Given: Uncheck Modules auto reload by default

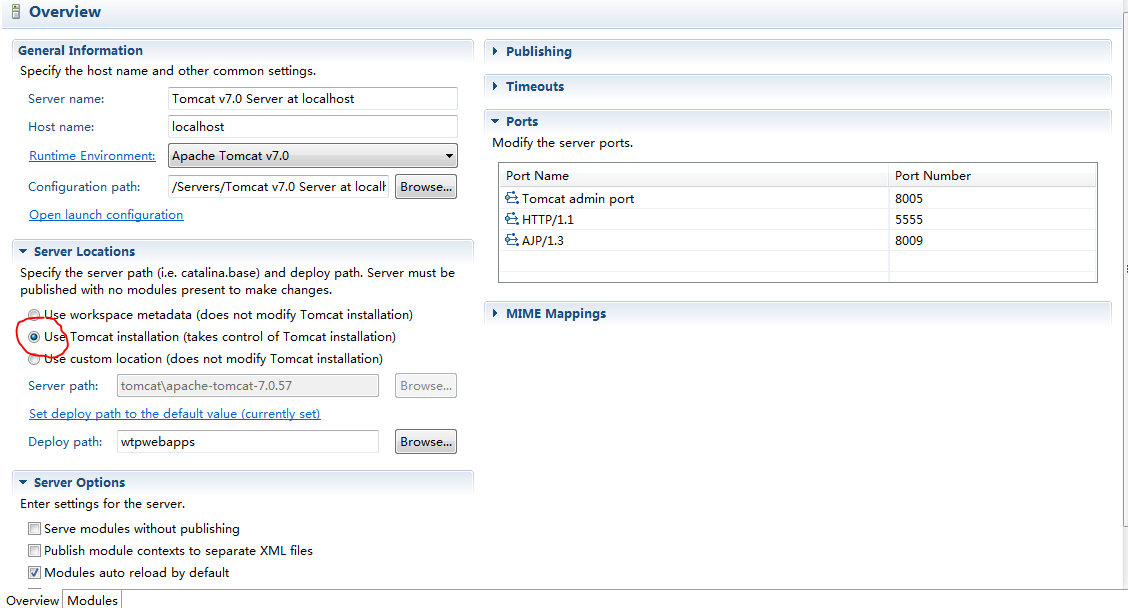Looking at the screenshot, I should [x=34, y=573].
